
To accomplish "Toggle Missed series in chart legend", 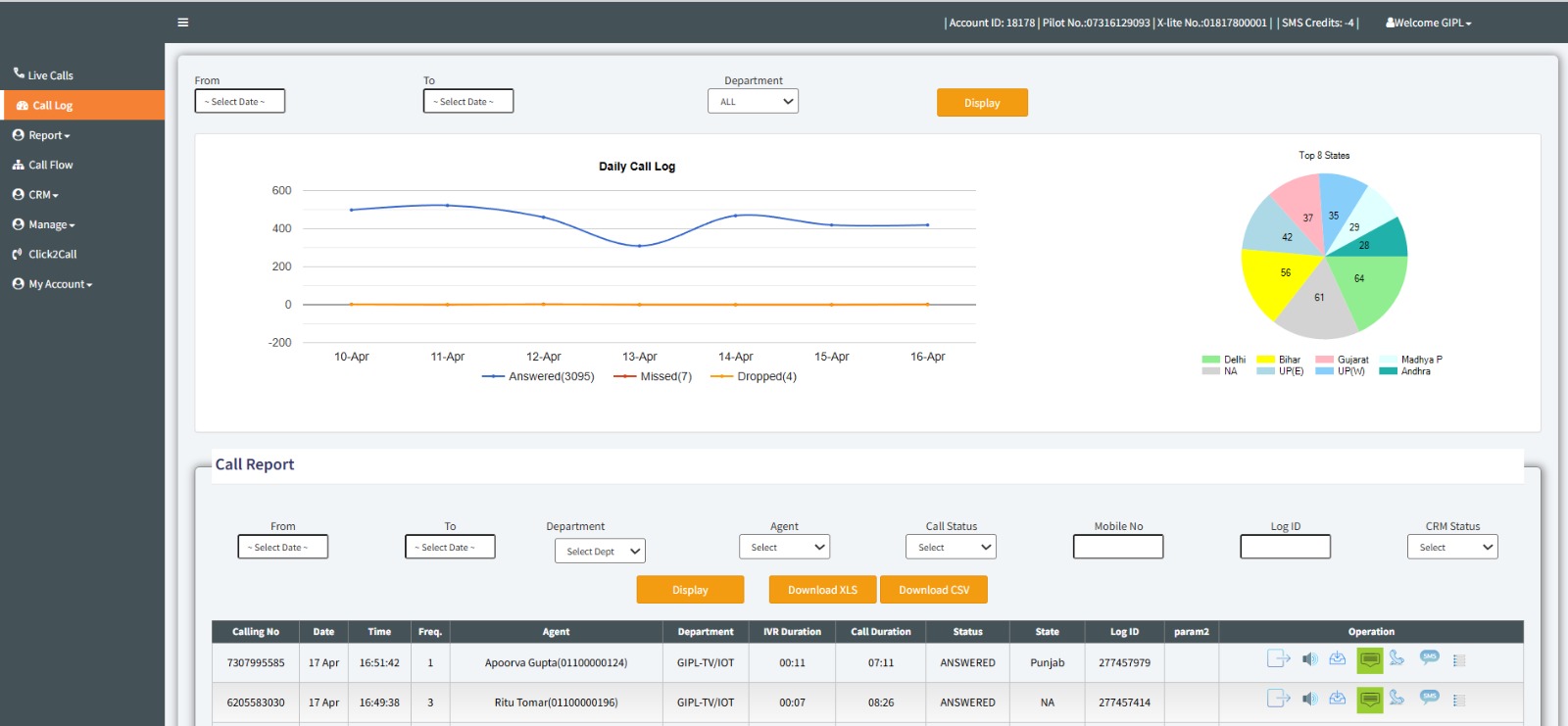I will point(653,377).
